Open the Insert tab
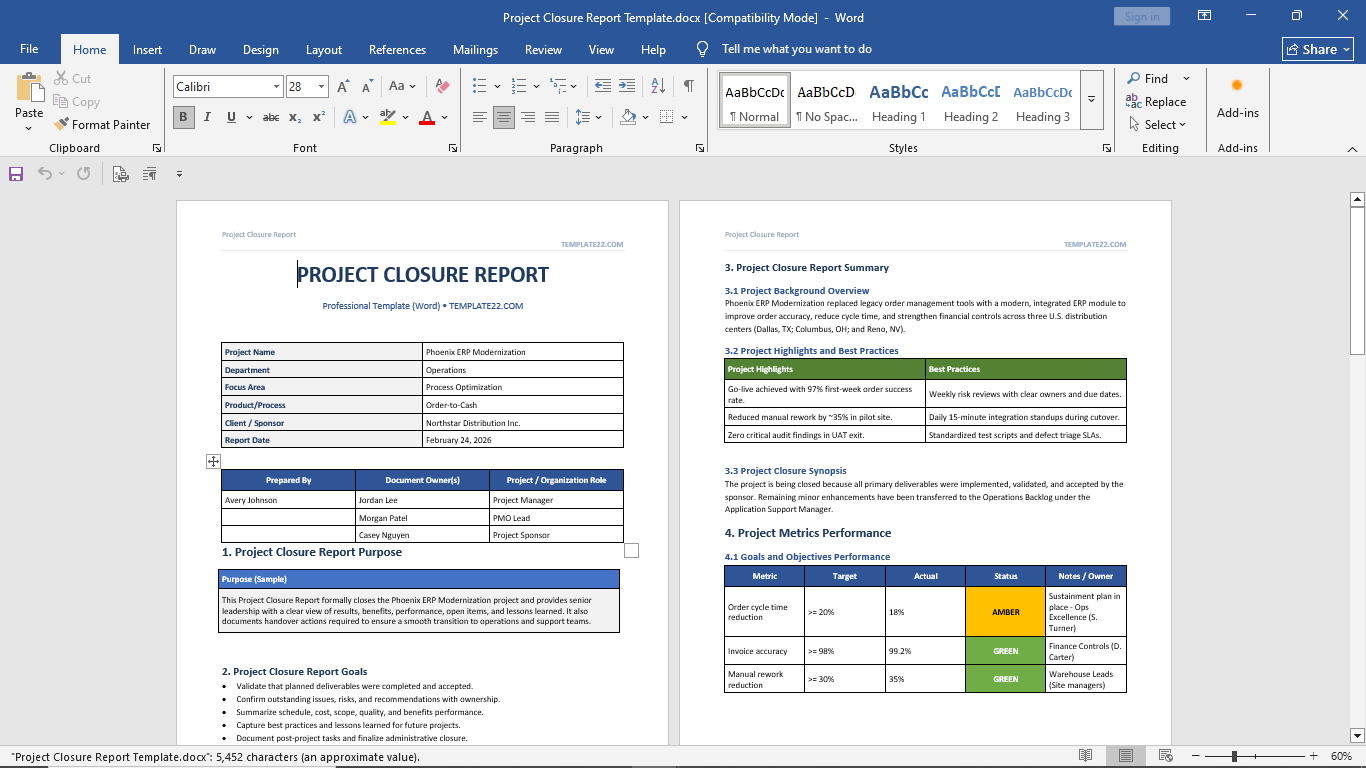 click(x=147, y=50)
